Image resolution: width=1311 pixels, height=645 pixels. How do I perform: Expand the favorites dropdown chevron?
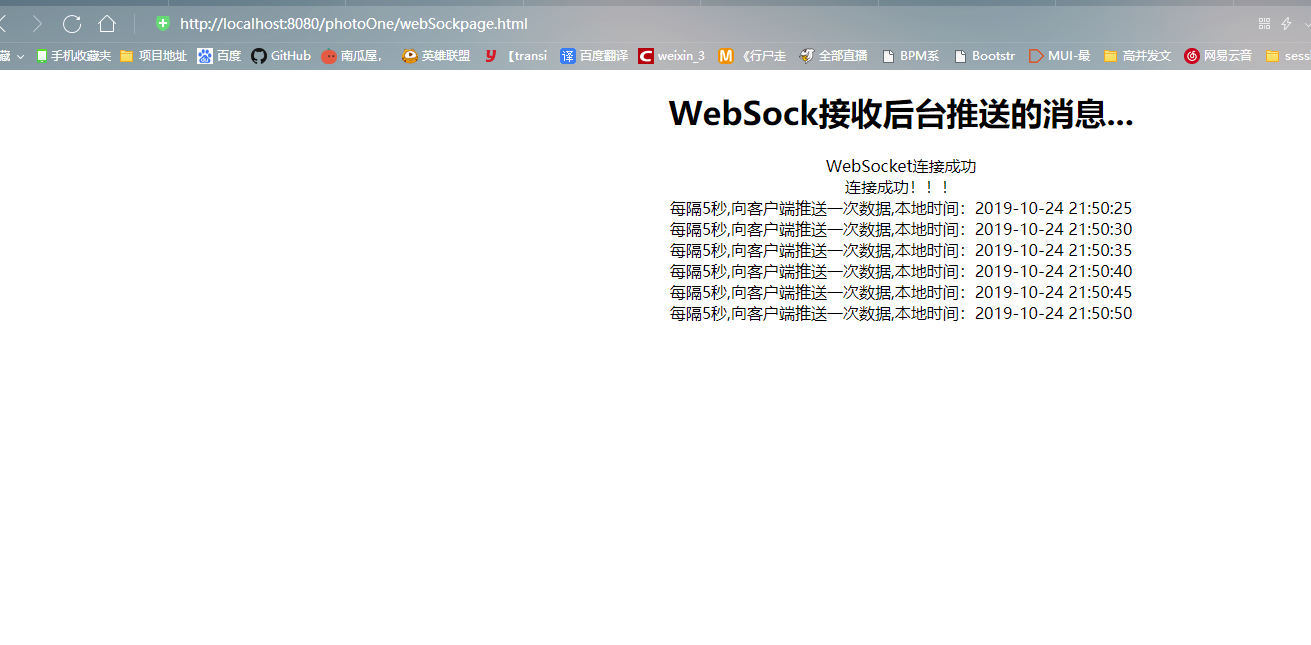click(x=20, y=57)
